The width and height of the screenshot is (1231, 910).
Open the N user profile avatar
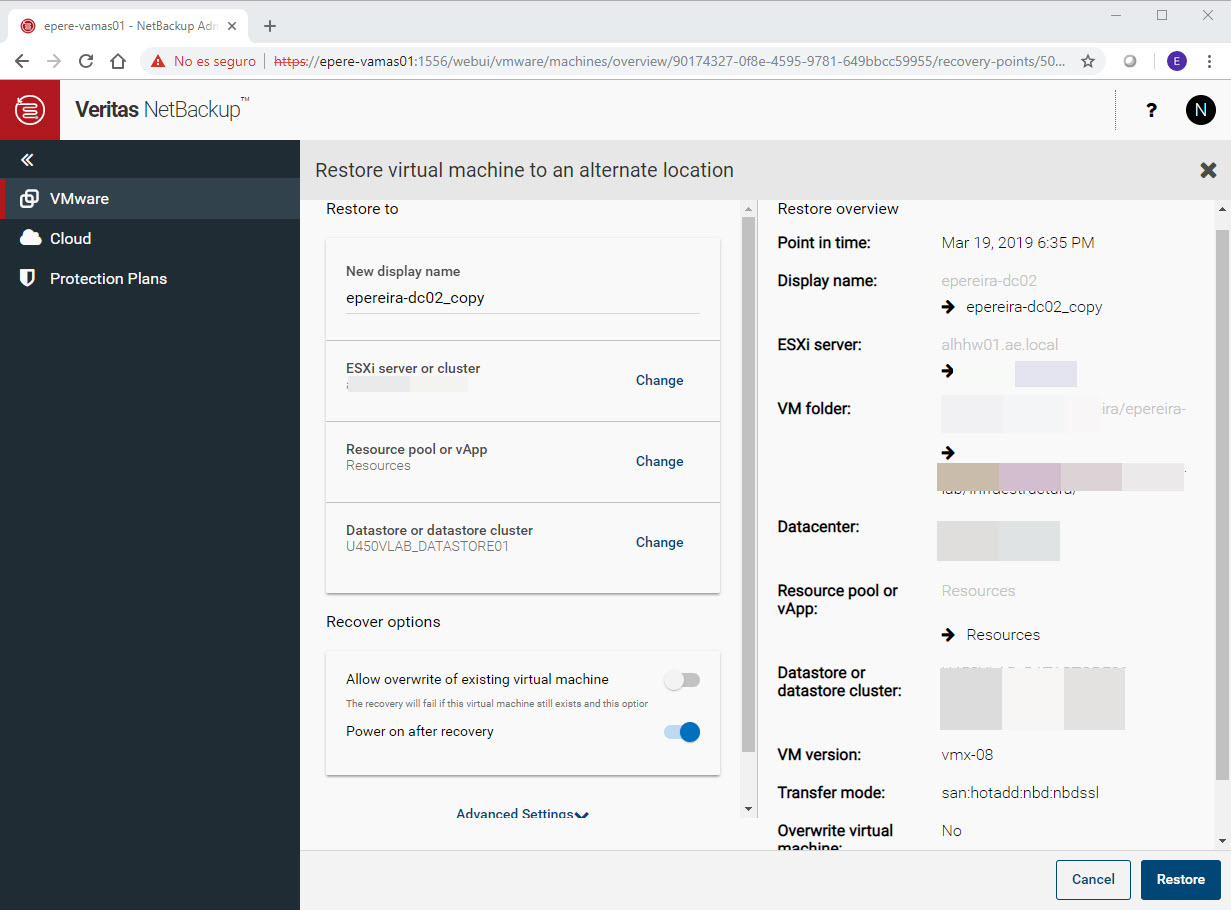click(x=1200, y=110)
